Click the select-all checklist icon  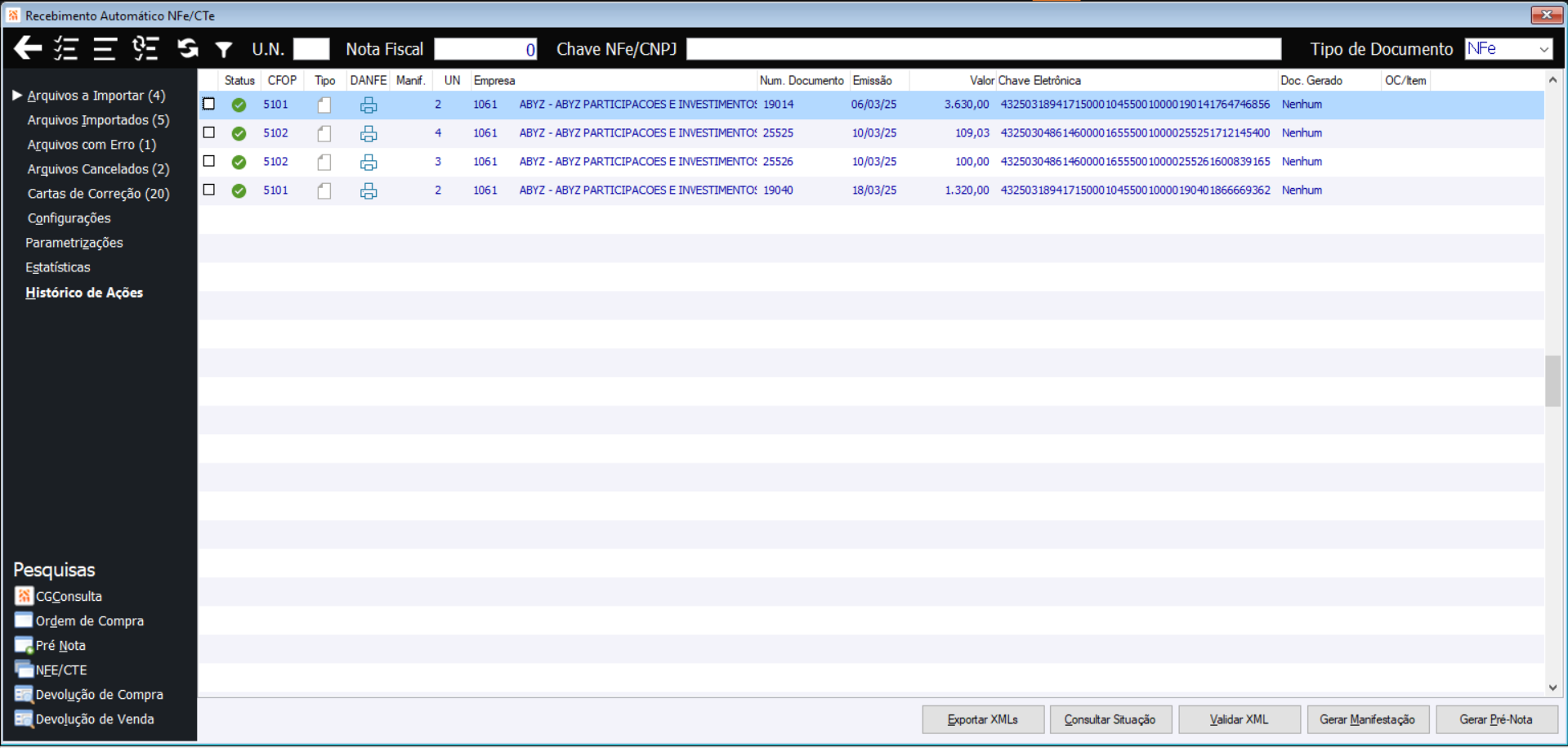[x=66, y=48]
